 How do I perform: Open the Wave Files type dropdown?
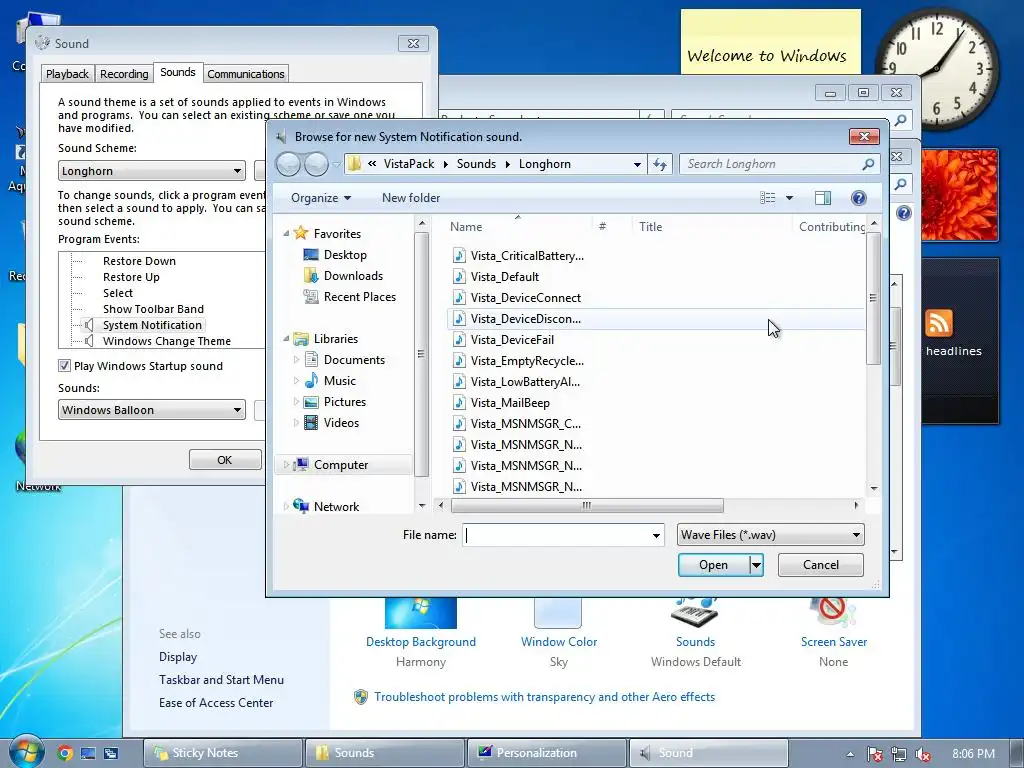tap(771, 535)
